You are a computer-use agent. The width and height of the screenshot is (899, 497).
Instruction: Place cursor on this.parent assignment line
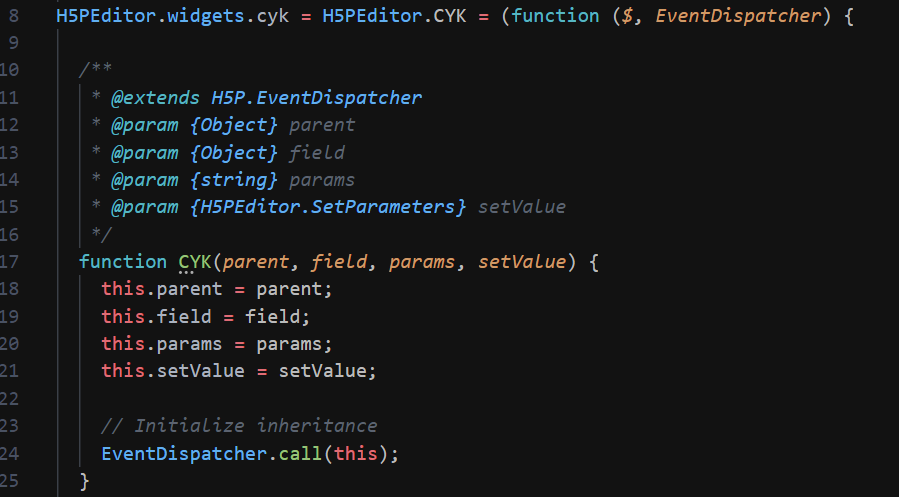click(x=217, y=289)
